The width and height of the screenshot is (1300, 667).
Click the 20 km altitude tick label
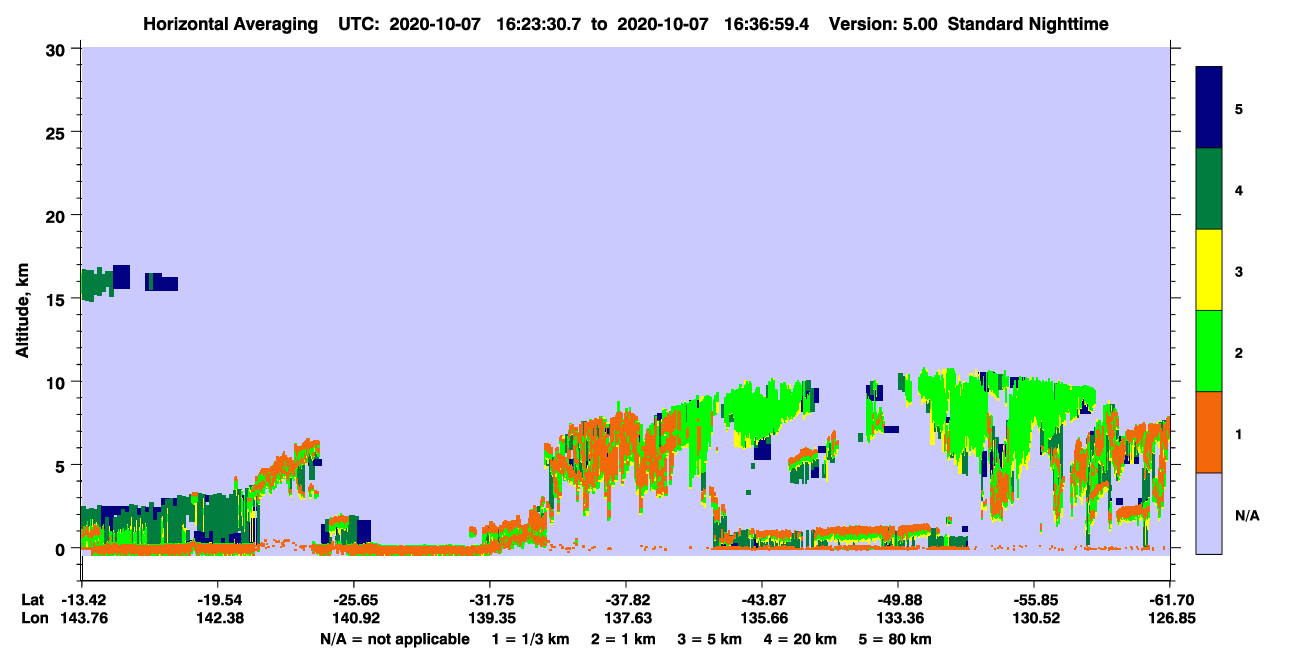[x=56, y=215]
